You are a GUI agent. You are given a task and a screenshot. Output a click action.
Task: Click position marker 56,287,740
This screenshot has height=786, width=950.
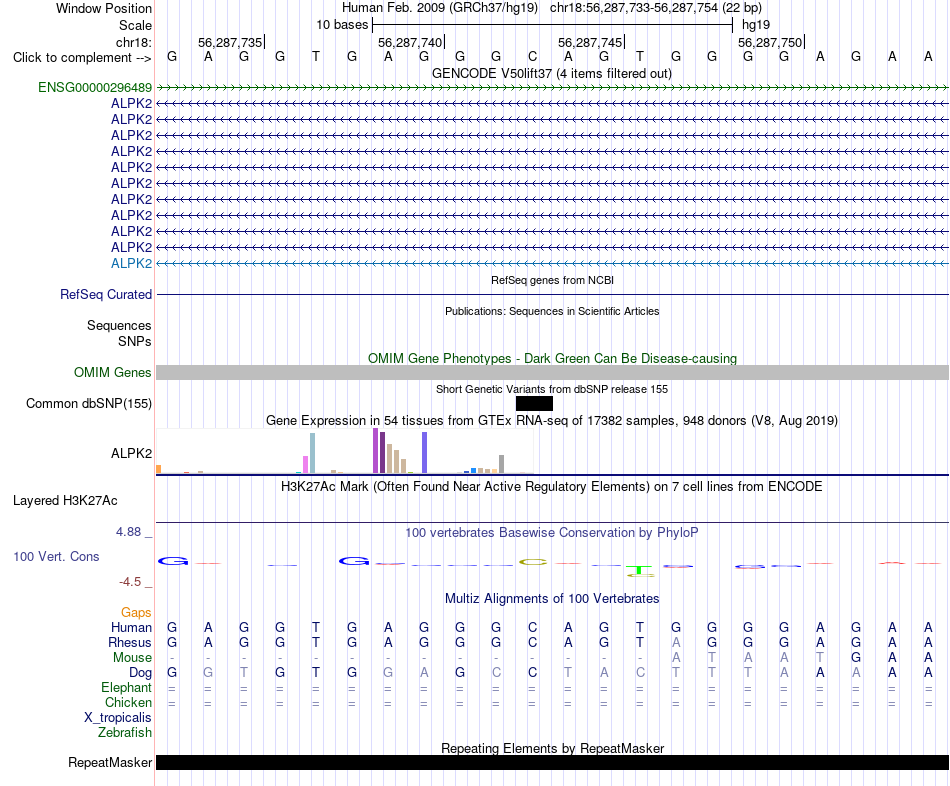(x=410, y=42)
